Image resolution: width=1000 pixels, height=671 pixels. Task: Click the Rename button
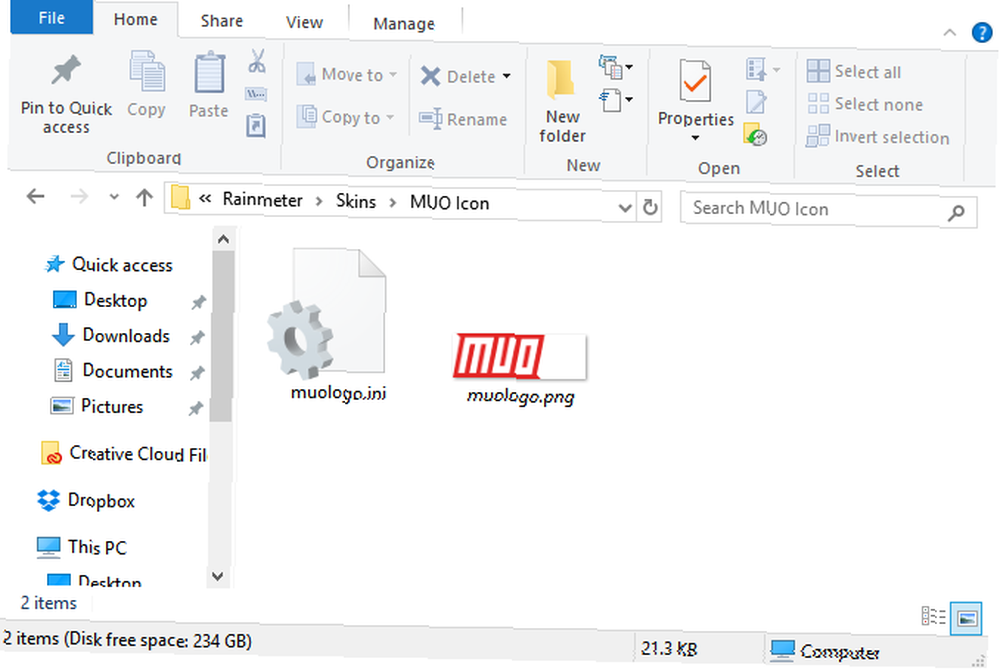tap(463, 119)
